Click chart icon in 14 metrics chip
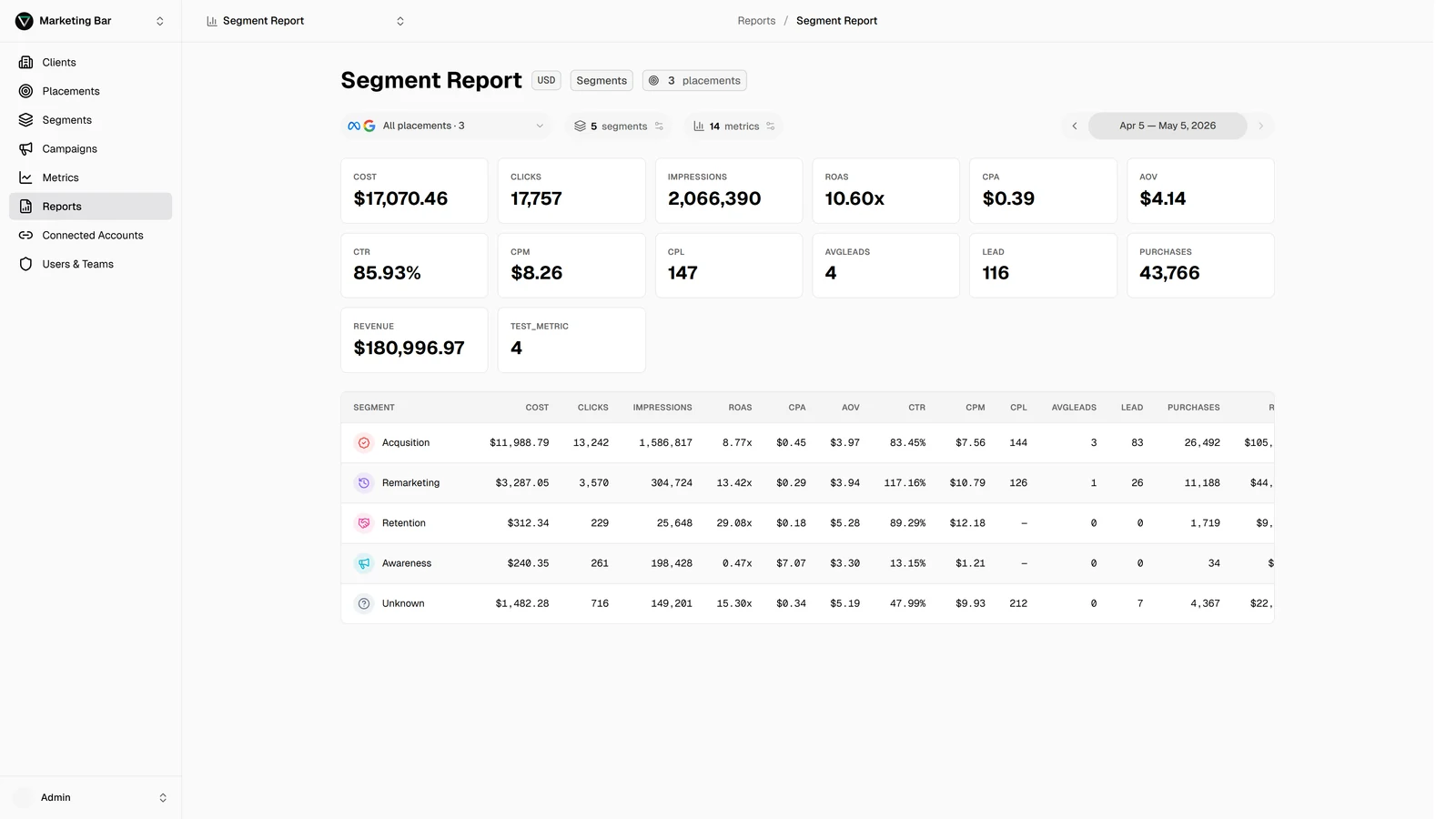 pyautogui.click(x=699, y=126)
